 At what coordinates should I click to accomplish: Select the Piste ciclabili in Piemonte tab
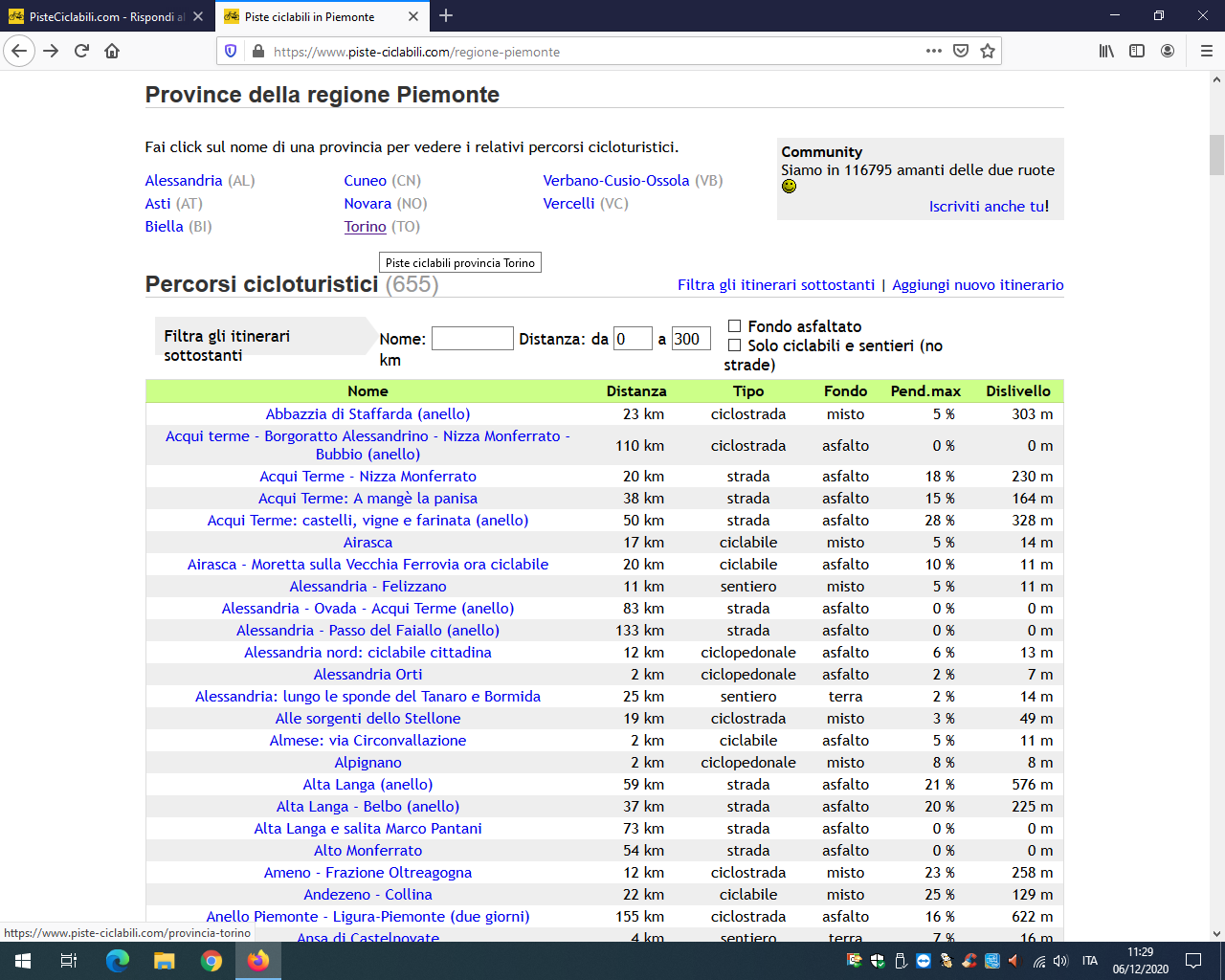click(x=322, y=16)
